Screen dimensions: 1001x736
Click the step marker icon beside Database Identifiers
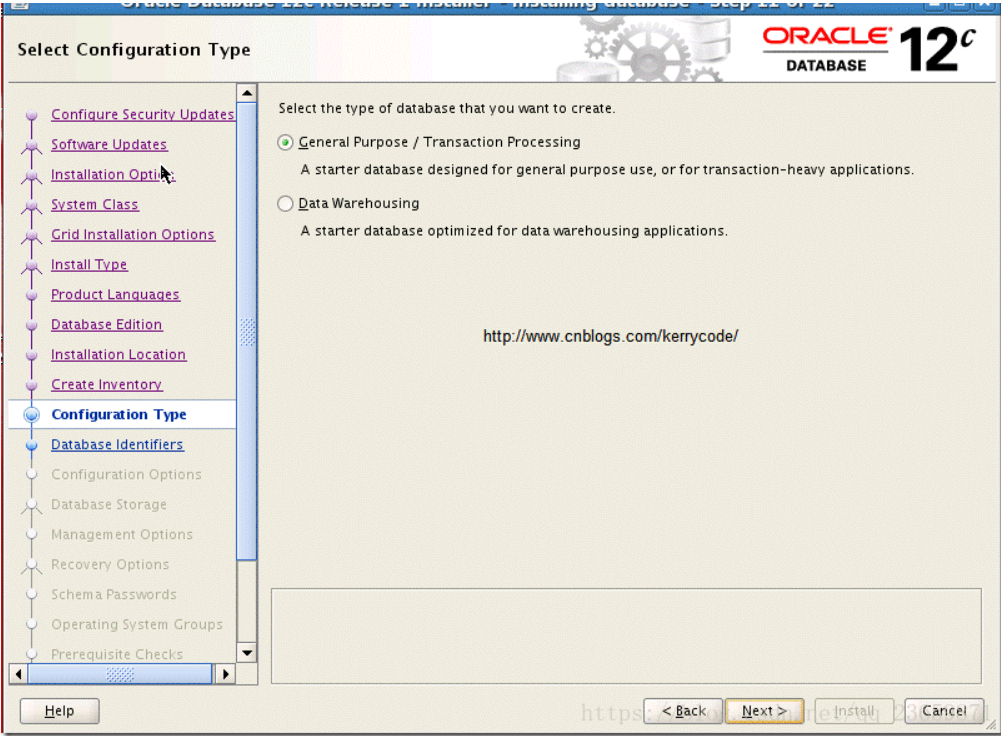click(31, 445)
